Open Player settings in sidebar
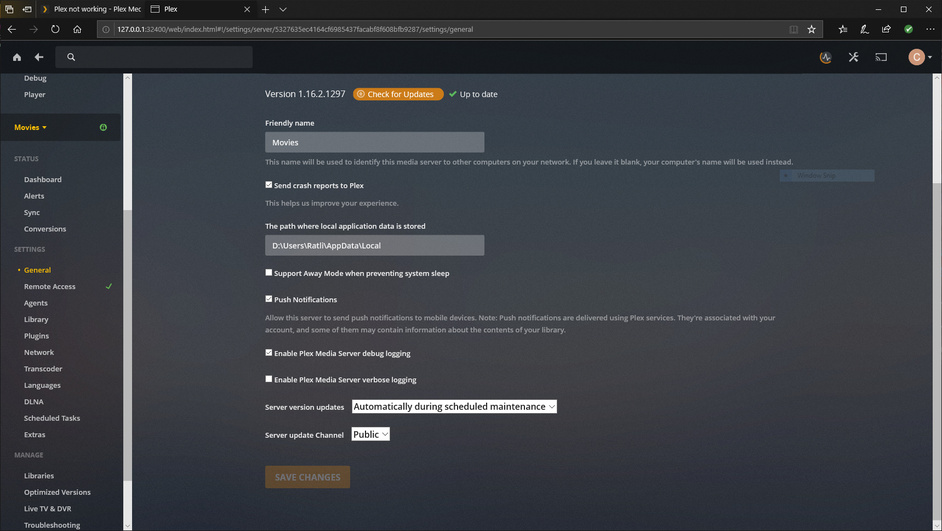Screen dimensions: 942x531 coord(34,95)
